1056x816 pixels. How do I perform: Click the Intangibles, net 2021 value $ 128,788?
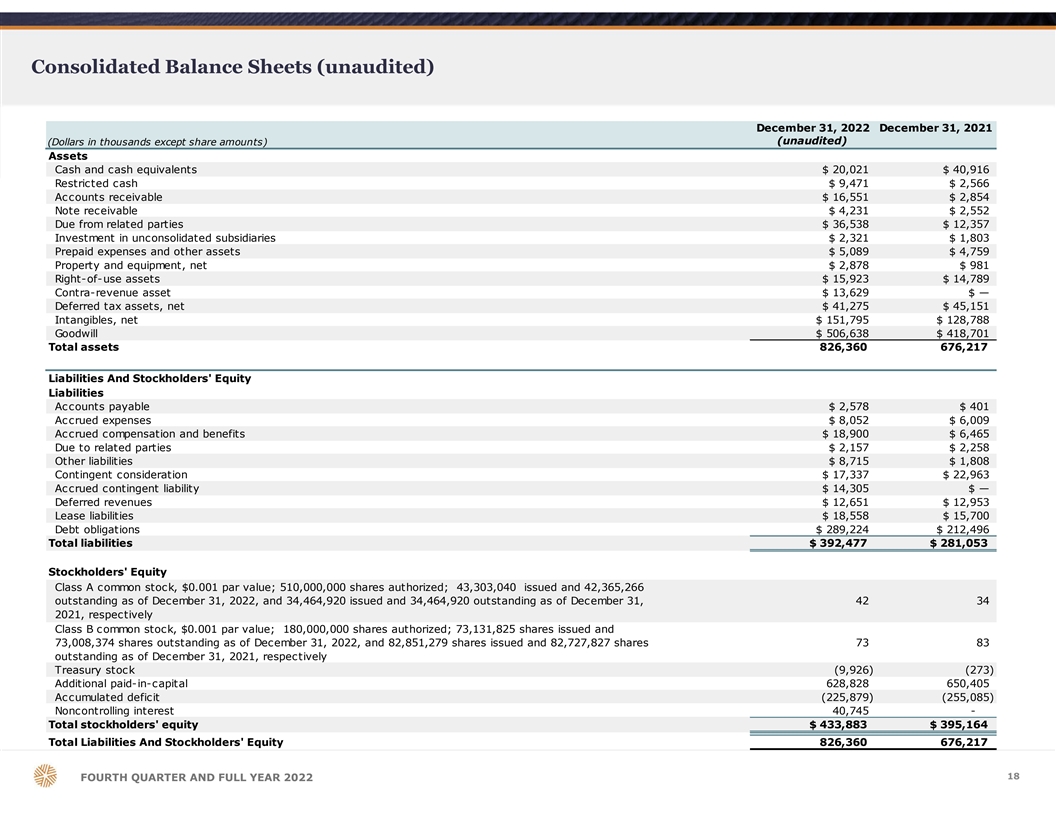962,320
